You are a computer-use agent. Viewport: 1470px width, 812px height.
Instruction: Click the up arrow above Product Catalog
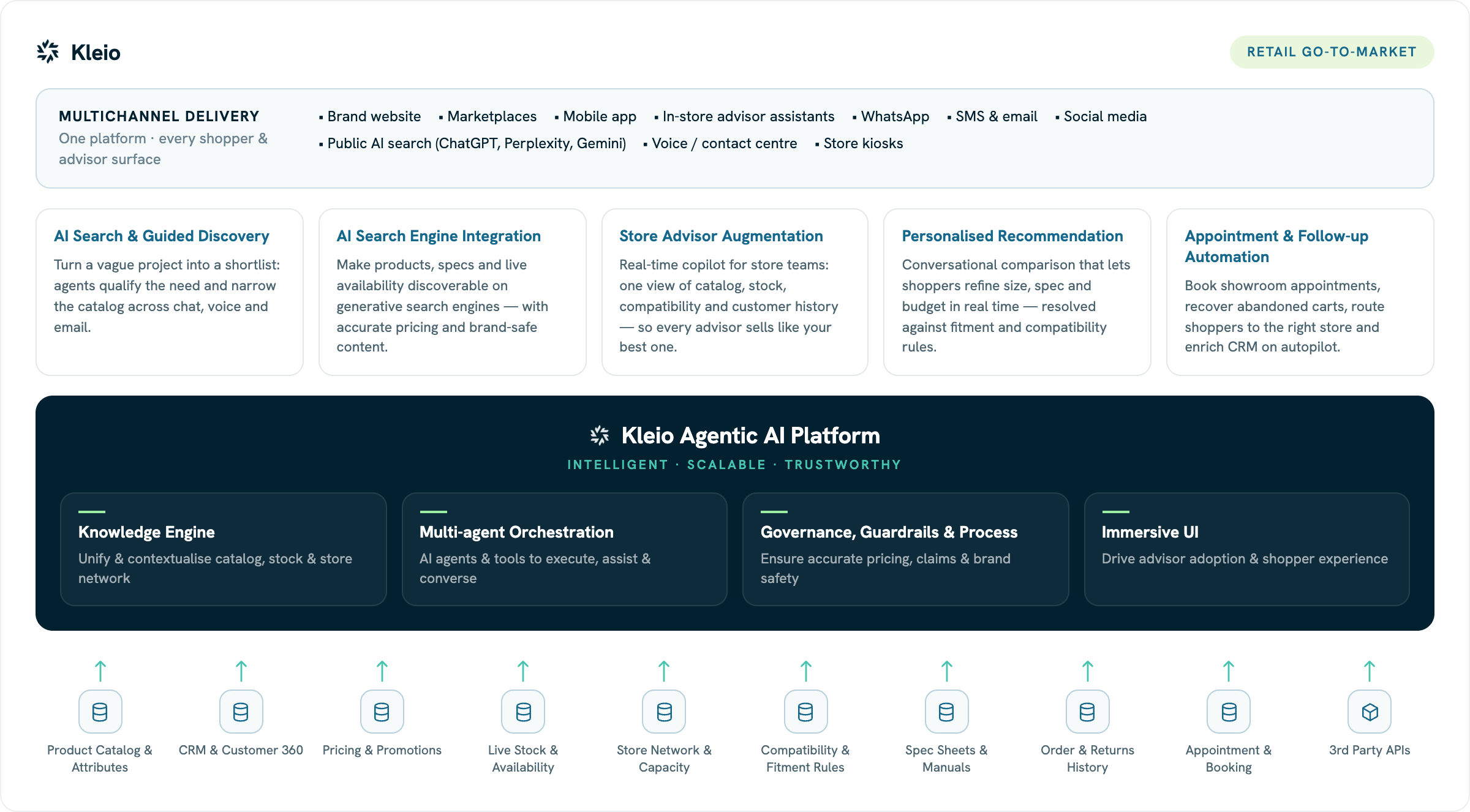[100, 671]
